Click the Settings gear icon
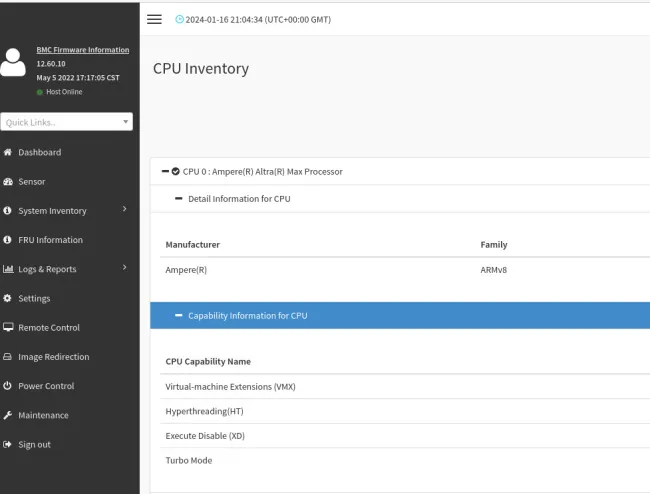The width and height of the screenshot is (650, 494). (8, 299)
